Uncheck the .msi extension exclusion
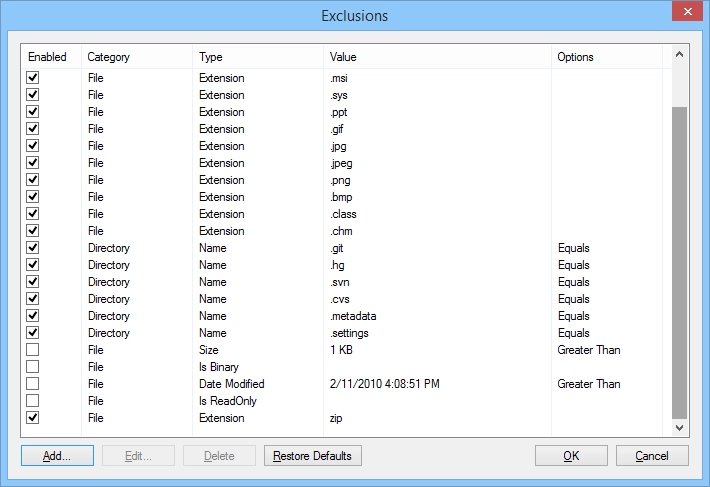710x487 pixels. coord(33,78)
